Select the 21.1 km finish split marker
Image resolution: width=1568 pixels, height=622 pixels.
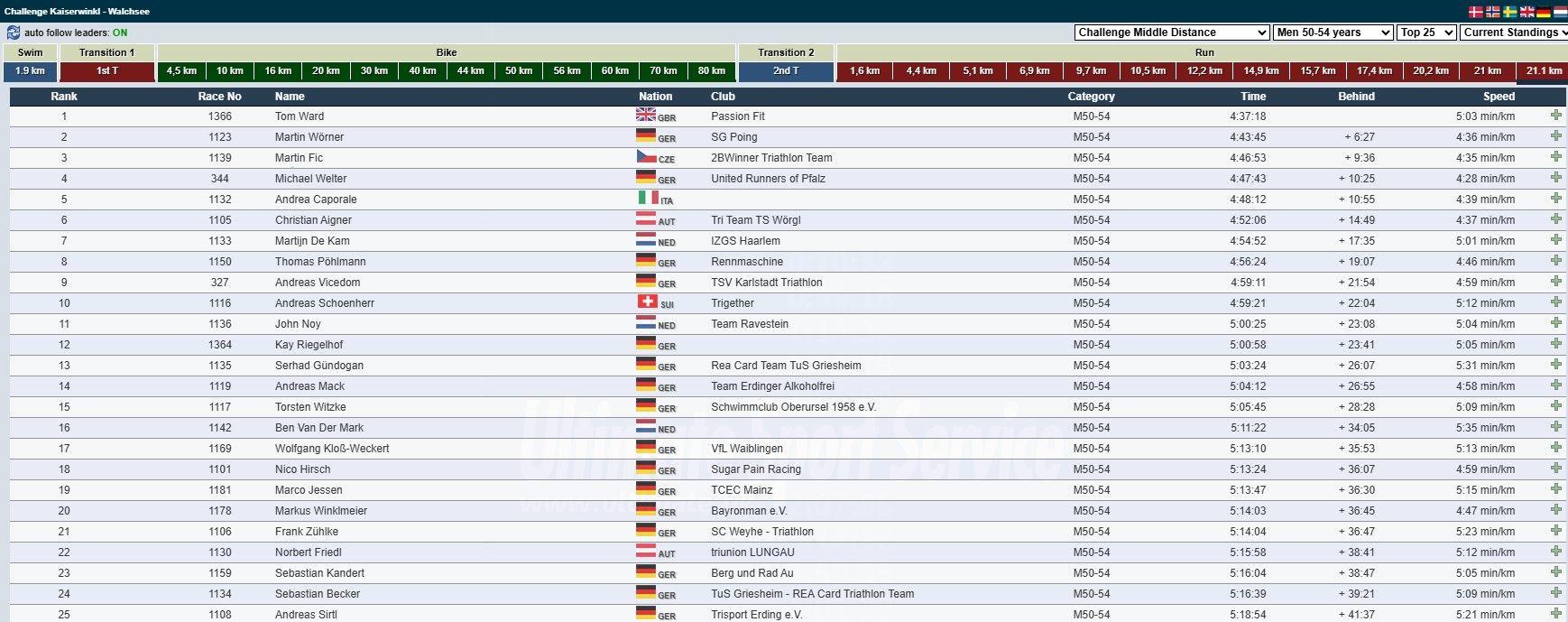[x=1544, y=71]
